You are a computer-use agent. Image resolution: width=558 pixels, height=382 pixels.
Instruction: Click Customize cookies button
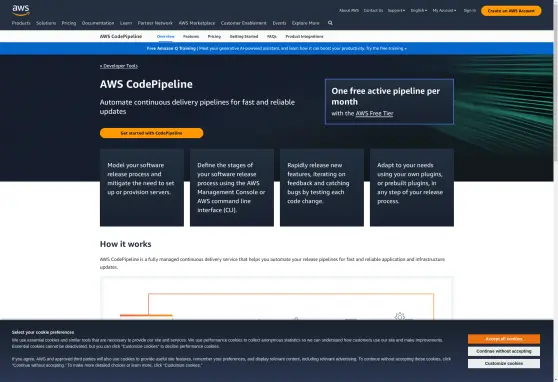pyautogui.click(x=504, y=363)
